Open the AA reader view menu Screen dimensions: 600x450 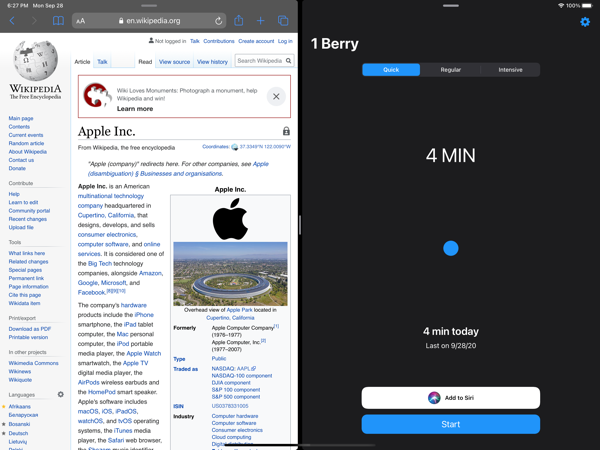80,21
